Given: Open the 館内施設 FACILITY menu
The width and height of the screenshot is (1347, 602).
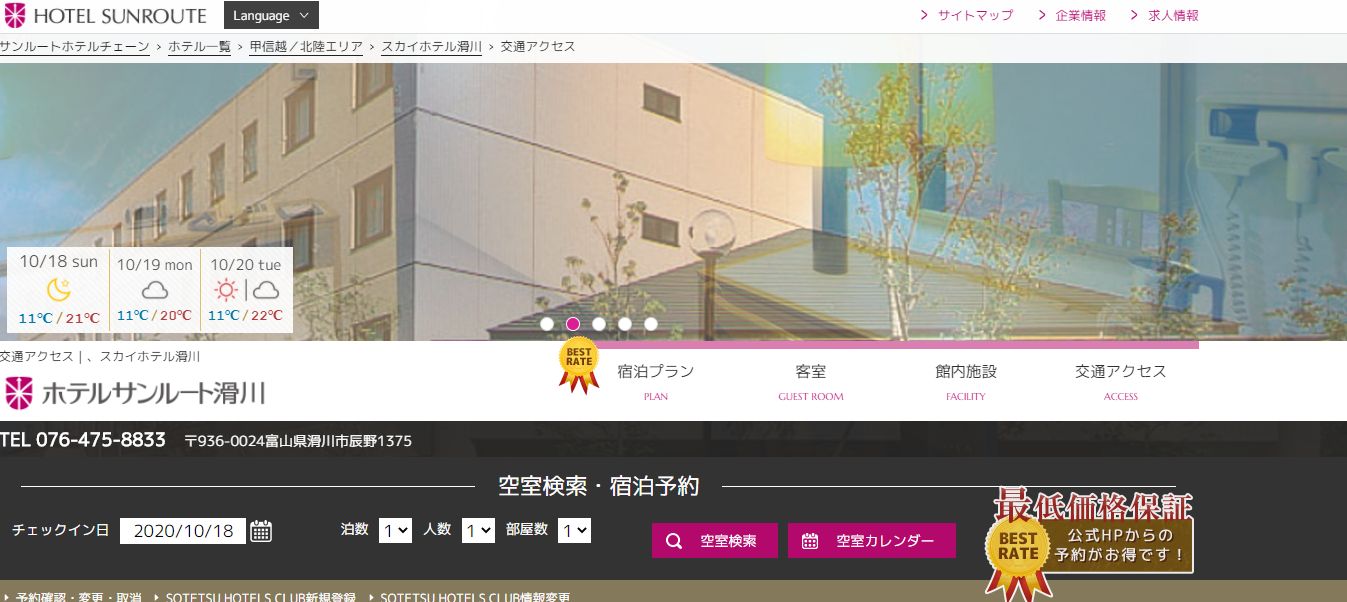Looking at the screenshot, I should click(966, 381).
